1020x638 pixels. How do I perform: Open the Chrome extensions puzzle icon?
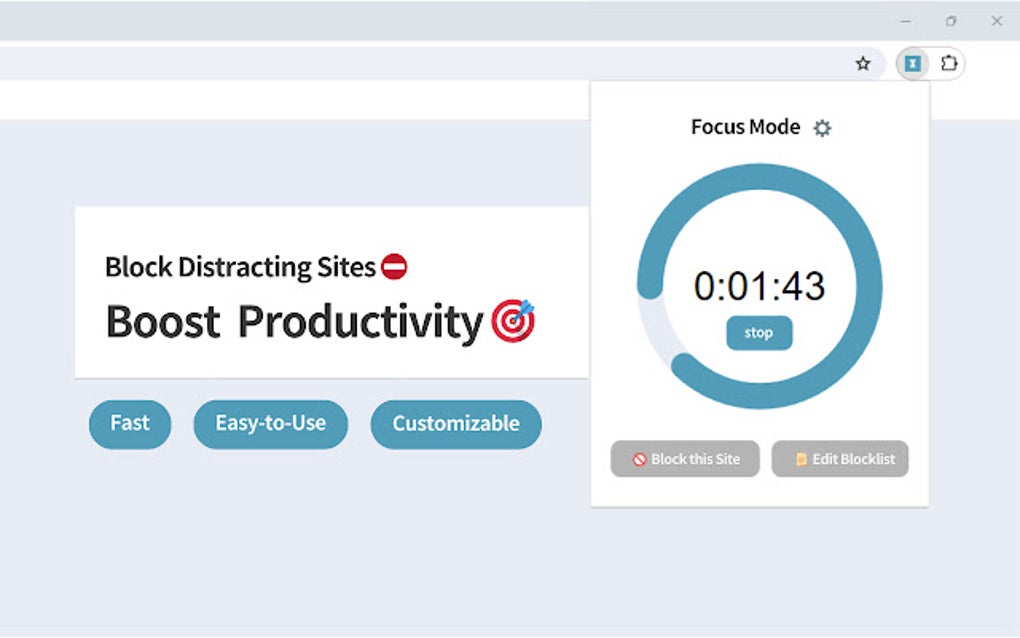coord(948,63)
